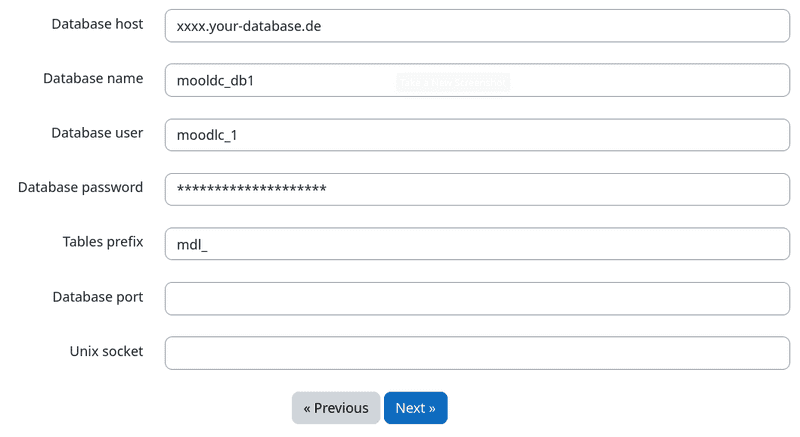Click on the xxxx.your-database.de text
800x437 pixels.
(248, 27)
